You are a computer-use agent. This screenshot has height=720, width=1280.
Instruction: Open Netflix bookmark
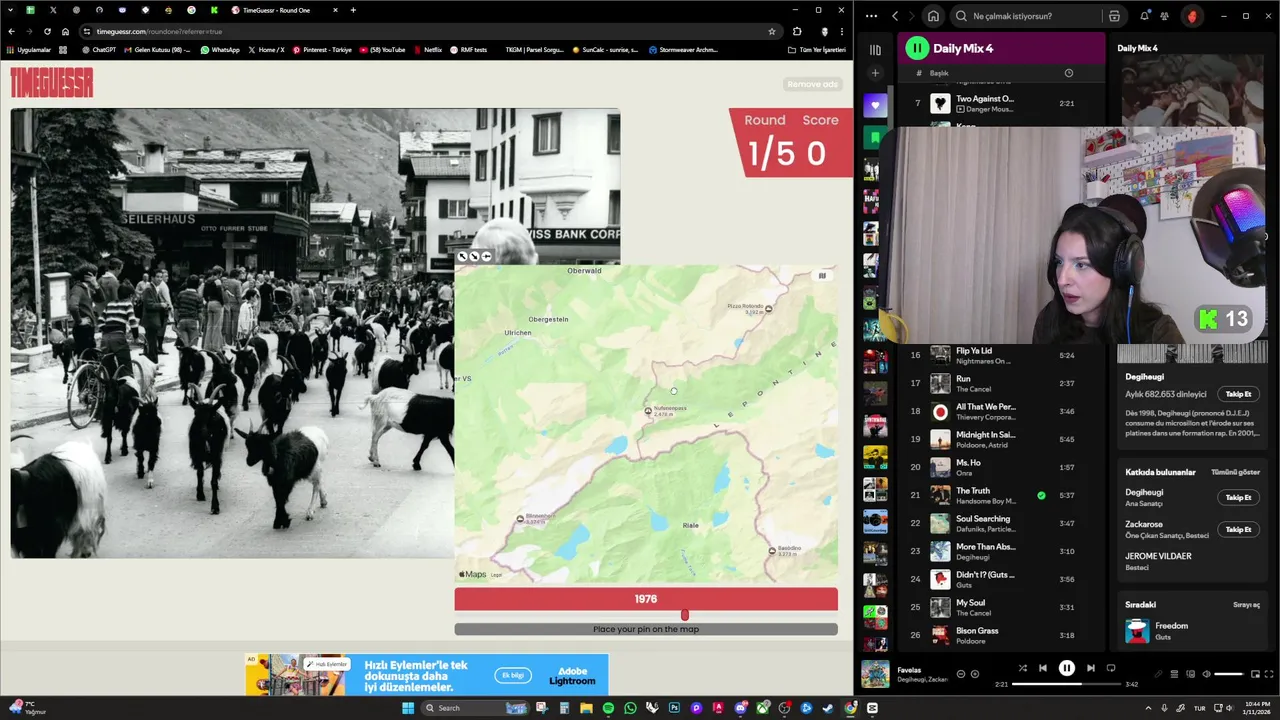(428, 49)
